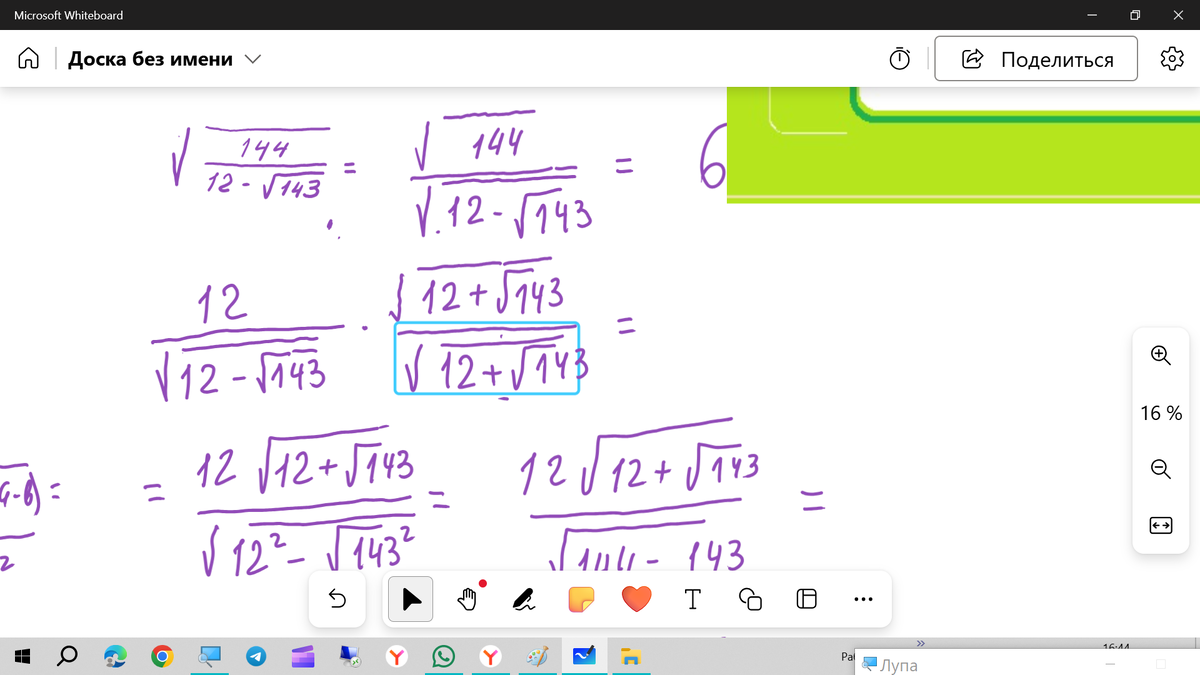Image resolution: width=1200 pixels, height=675 pixels.
Task: Click the selected handwritten denominator box
Action: click(487, 358)
